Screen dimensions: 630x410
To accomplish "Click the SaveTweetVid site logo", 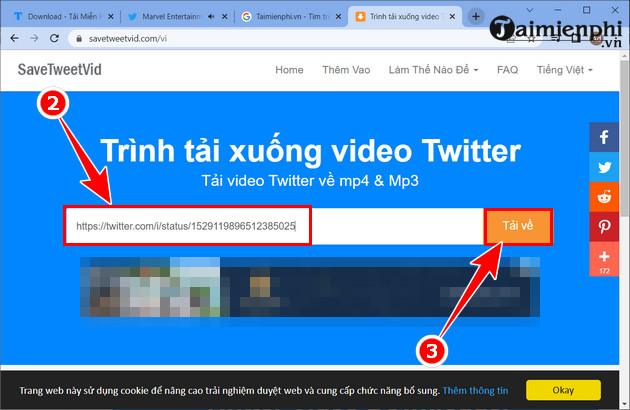I will pyautogui.click(x=59, y=70).
